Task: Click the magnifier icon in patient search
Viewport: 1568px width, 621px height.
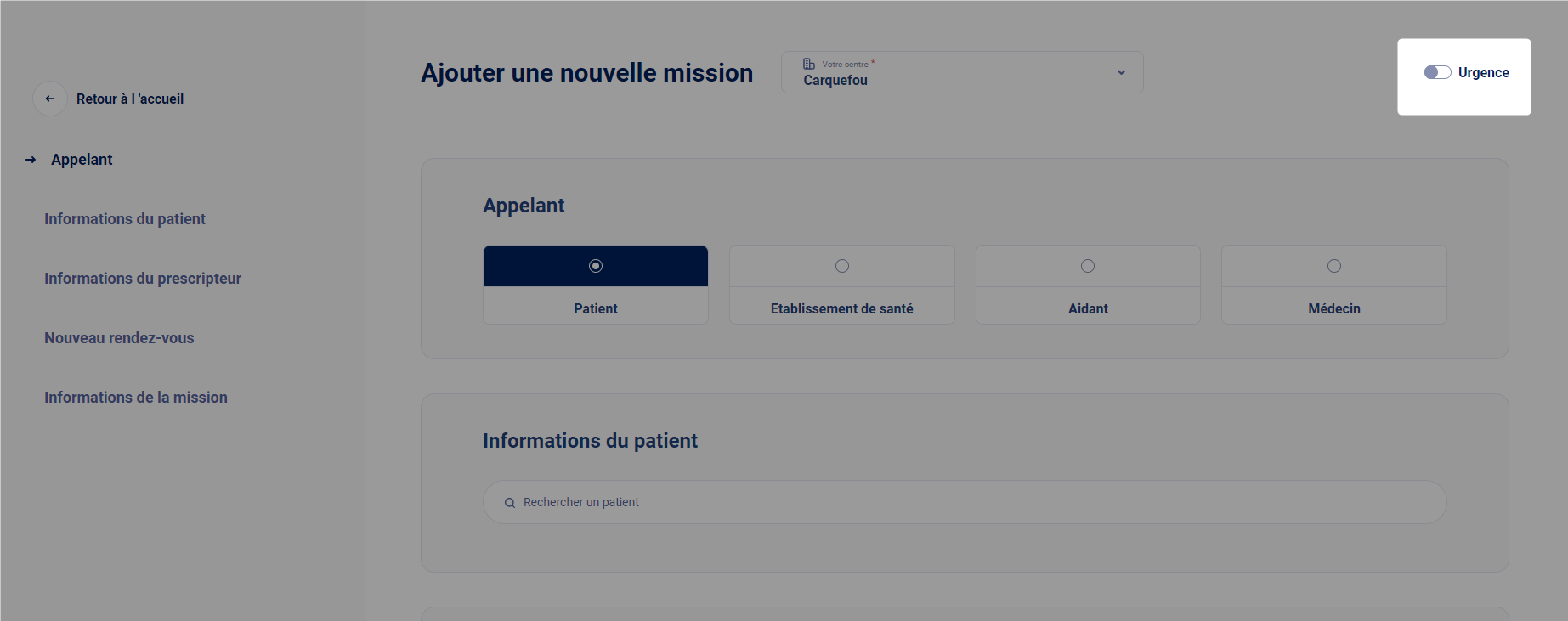Action: coord(510,503)
